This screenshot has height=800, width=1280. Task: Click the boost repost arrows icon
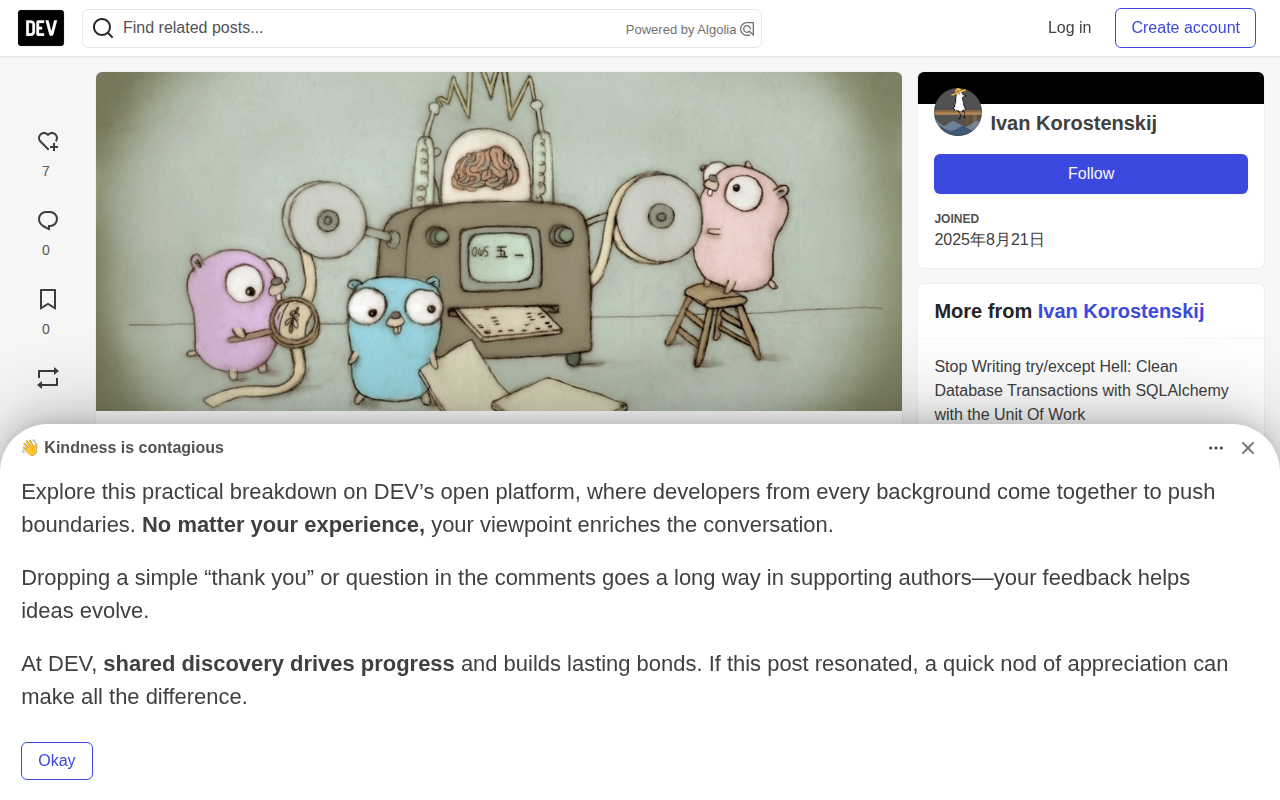tap(48, 378)
